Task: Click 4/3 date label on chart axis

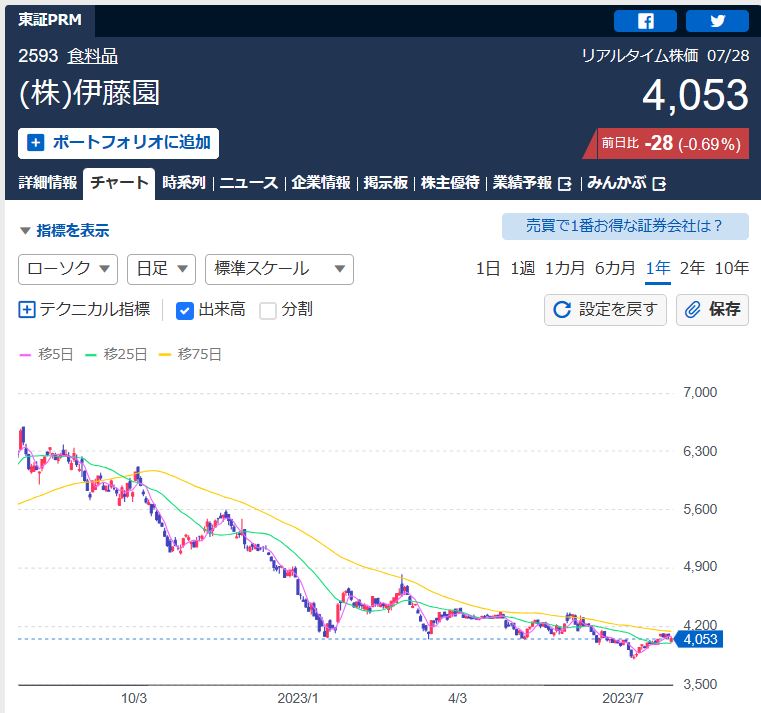Action: 457,698
